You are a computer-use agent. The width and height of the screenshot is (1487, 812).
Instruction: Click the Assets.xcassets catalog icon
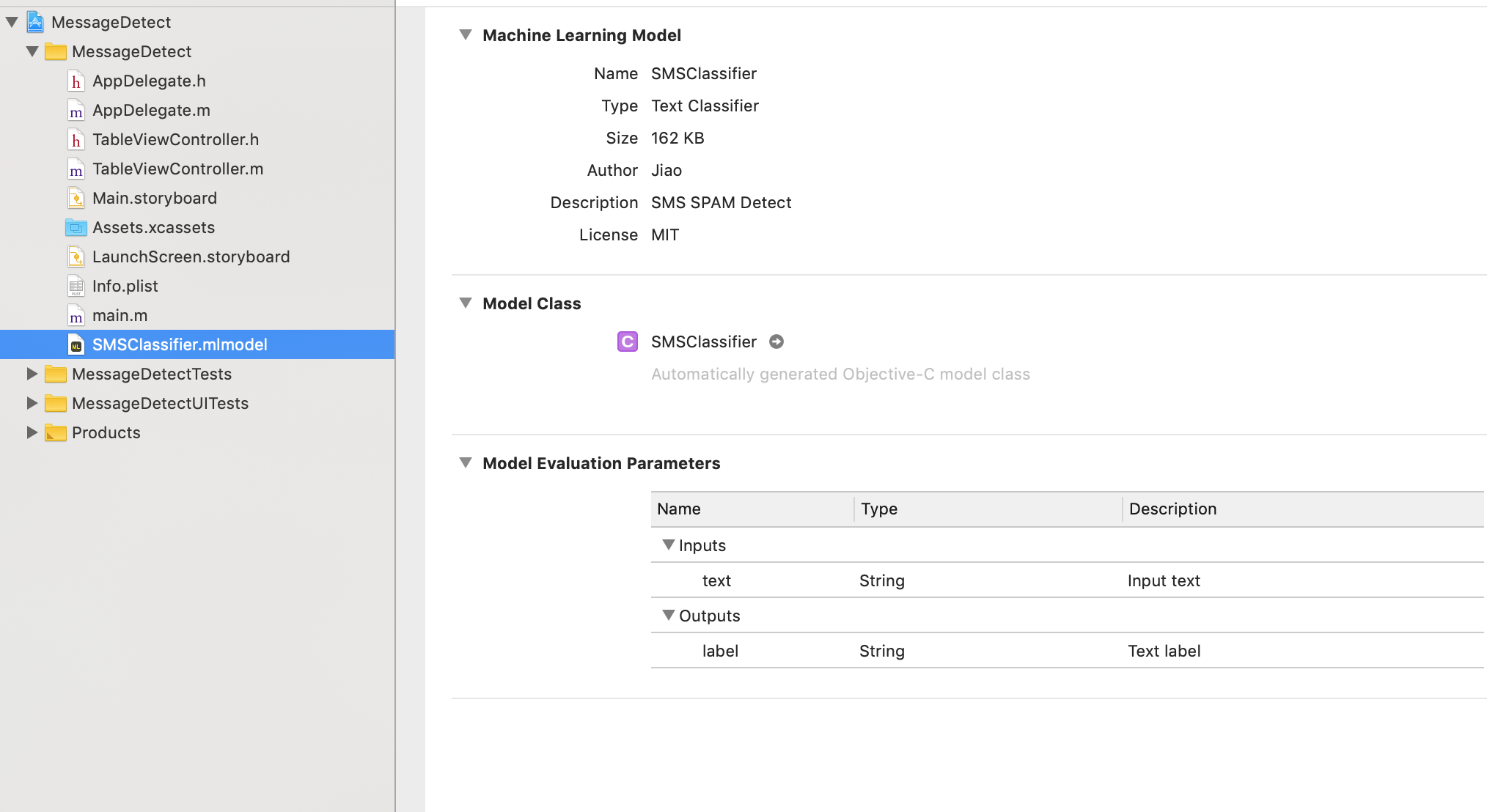click(76, 227)
